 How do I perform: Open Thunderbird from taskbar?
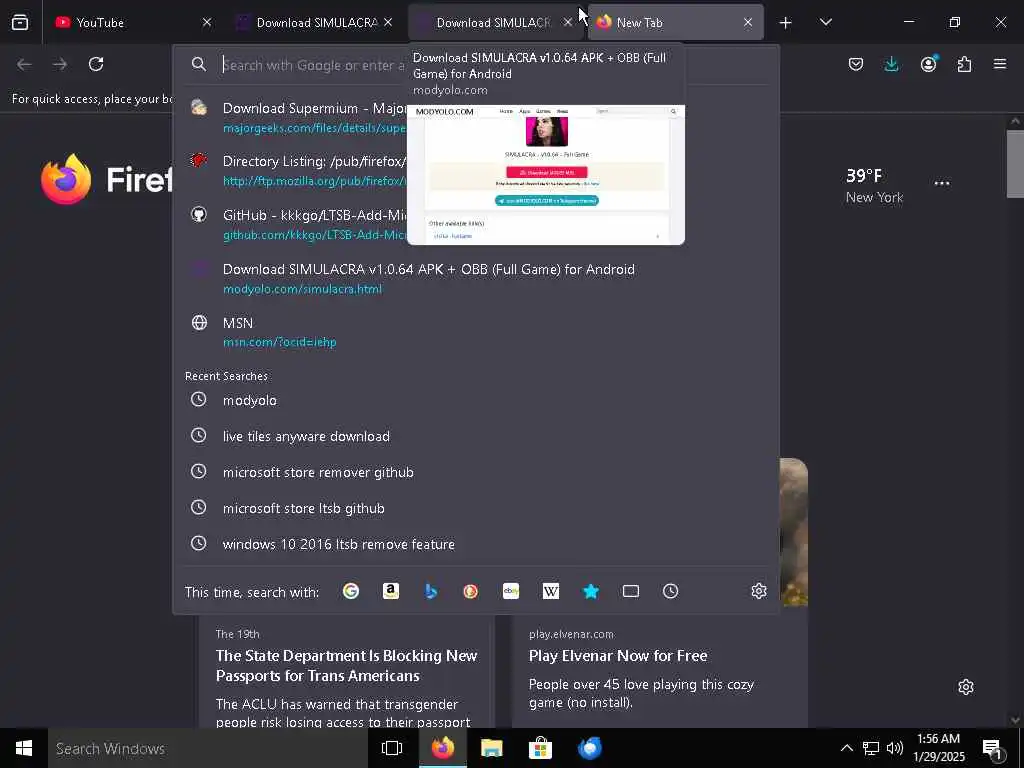pos(590,748)
